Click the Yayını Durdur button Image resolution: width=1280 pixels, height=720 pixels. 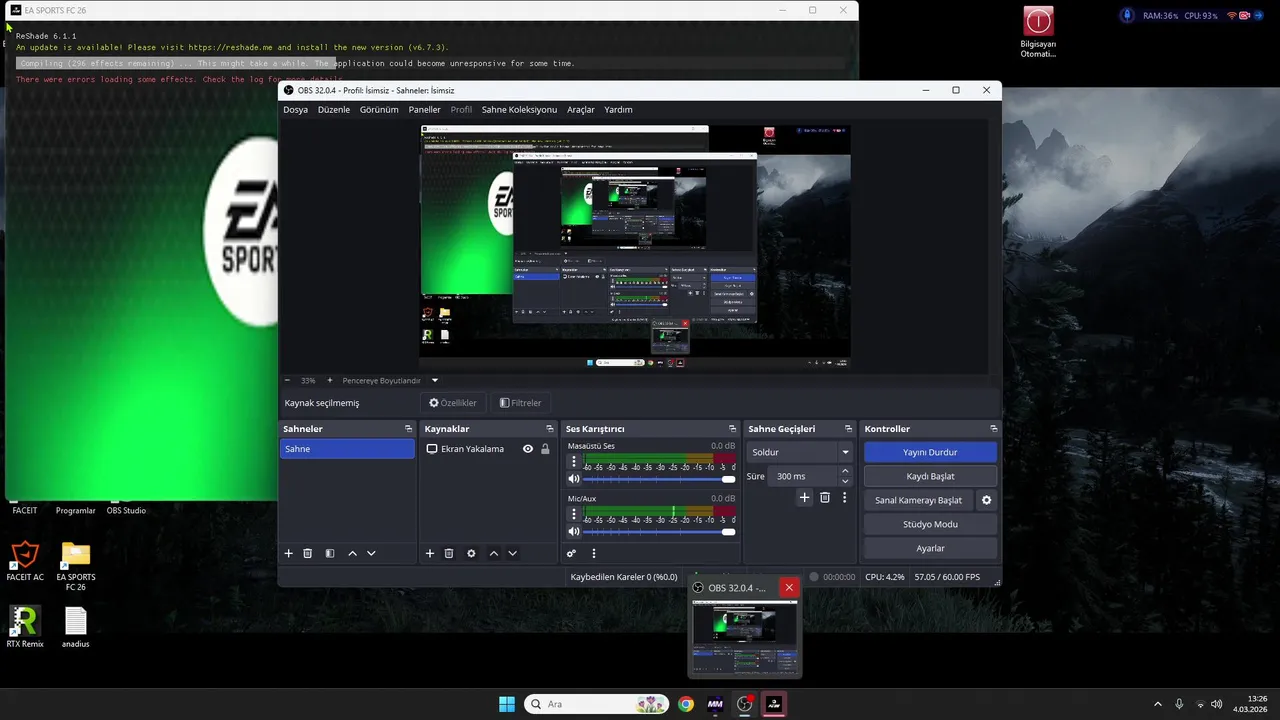point(930,452)
